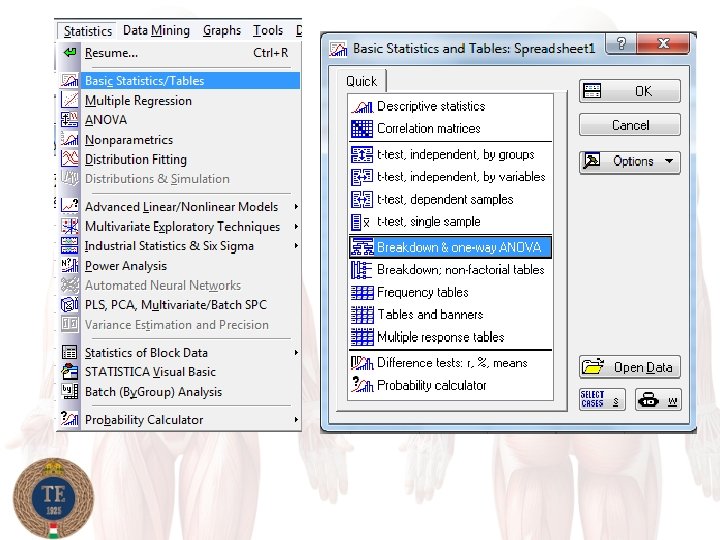Click the ANOVA menu icon
The height and width of the screenshot is (540, 720).
click(70, 120)
